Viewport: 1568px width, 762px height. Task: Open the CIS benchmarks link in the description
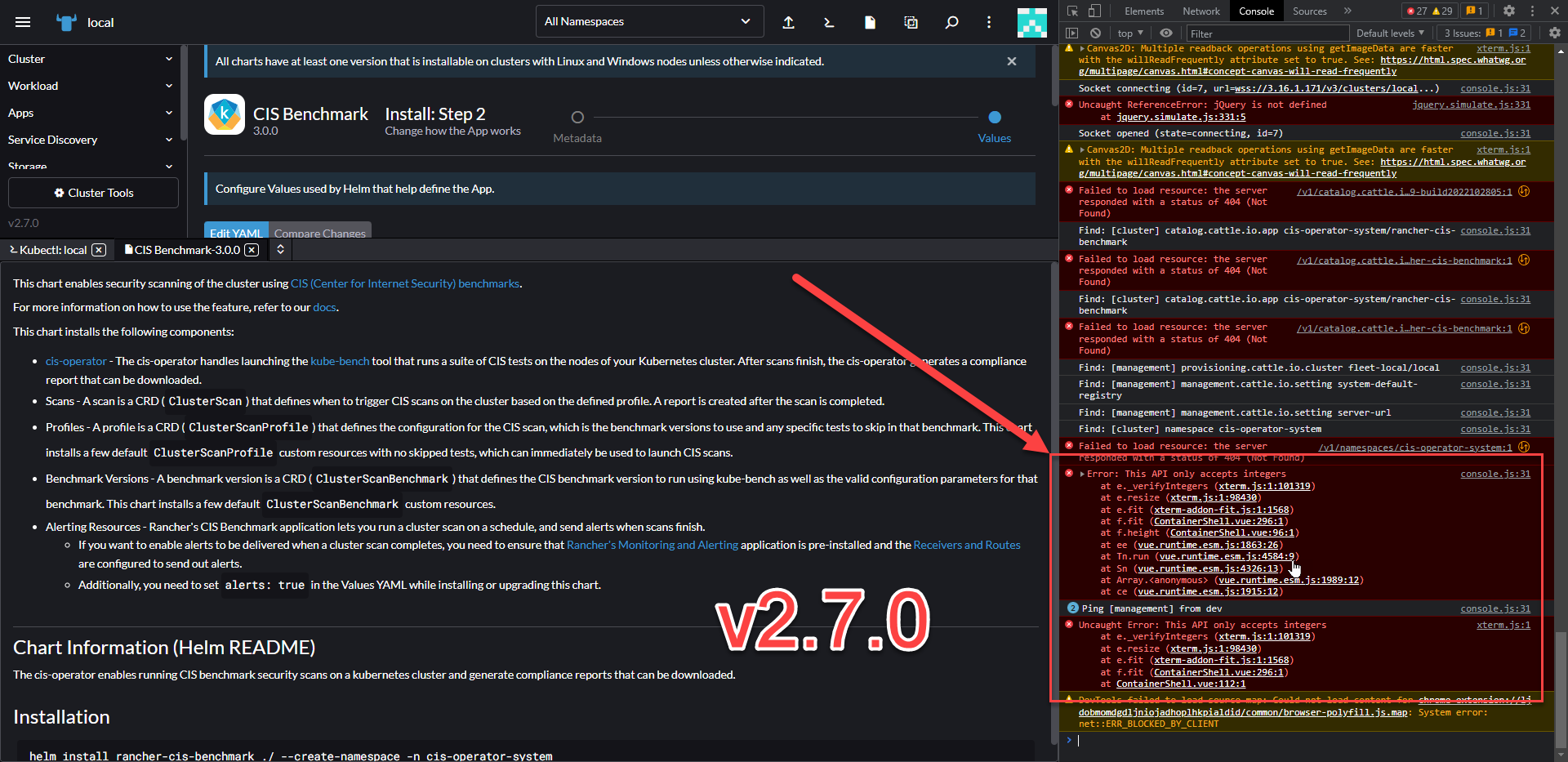405,283
